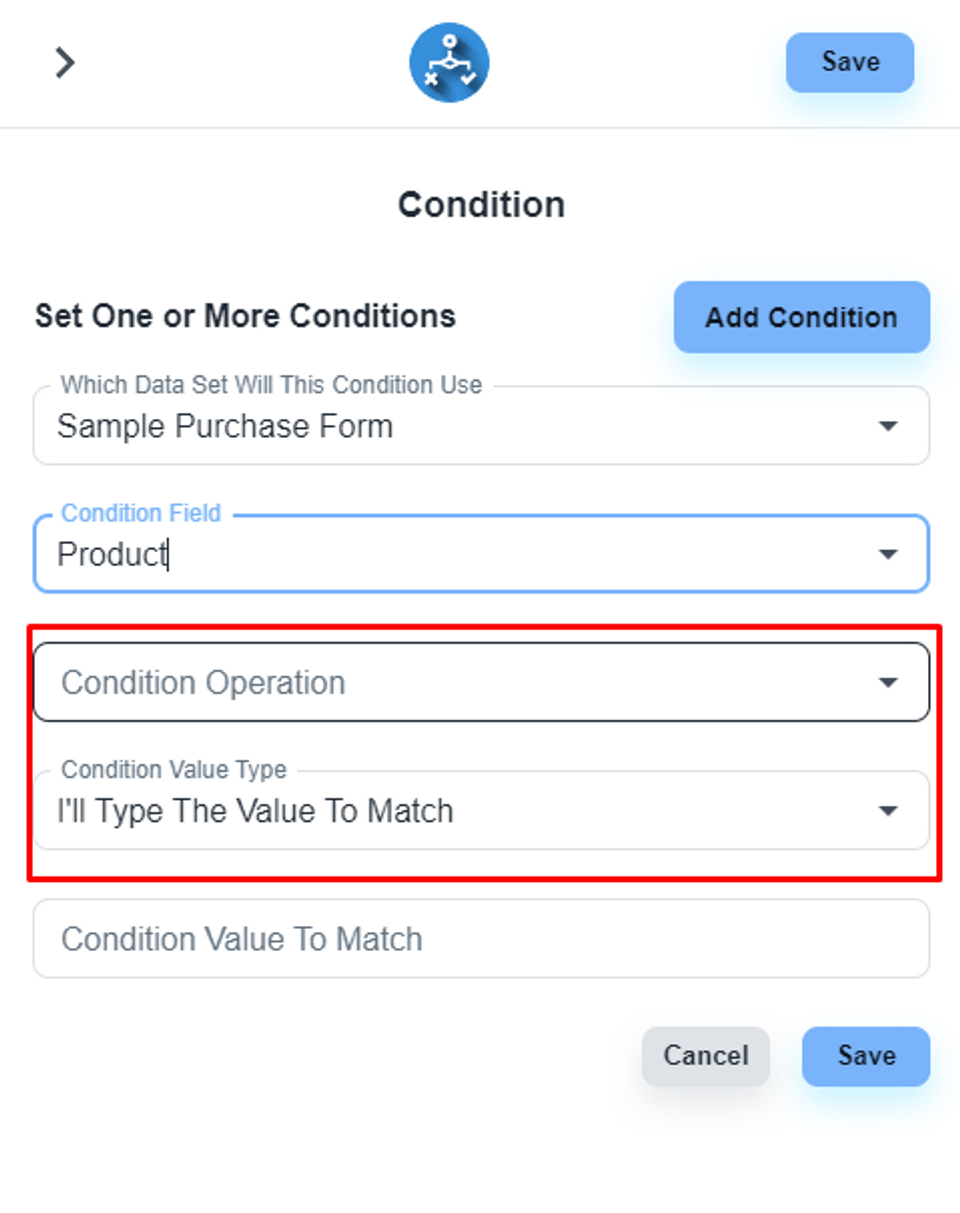
Task: Click the Condition heading title
Action: (x=481, y=205)
